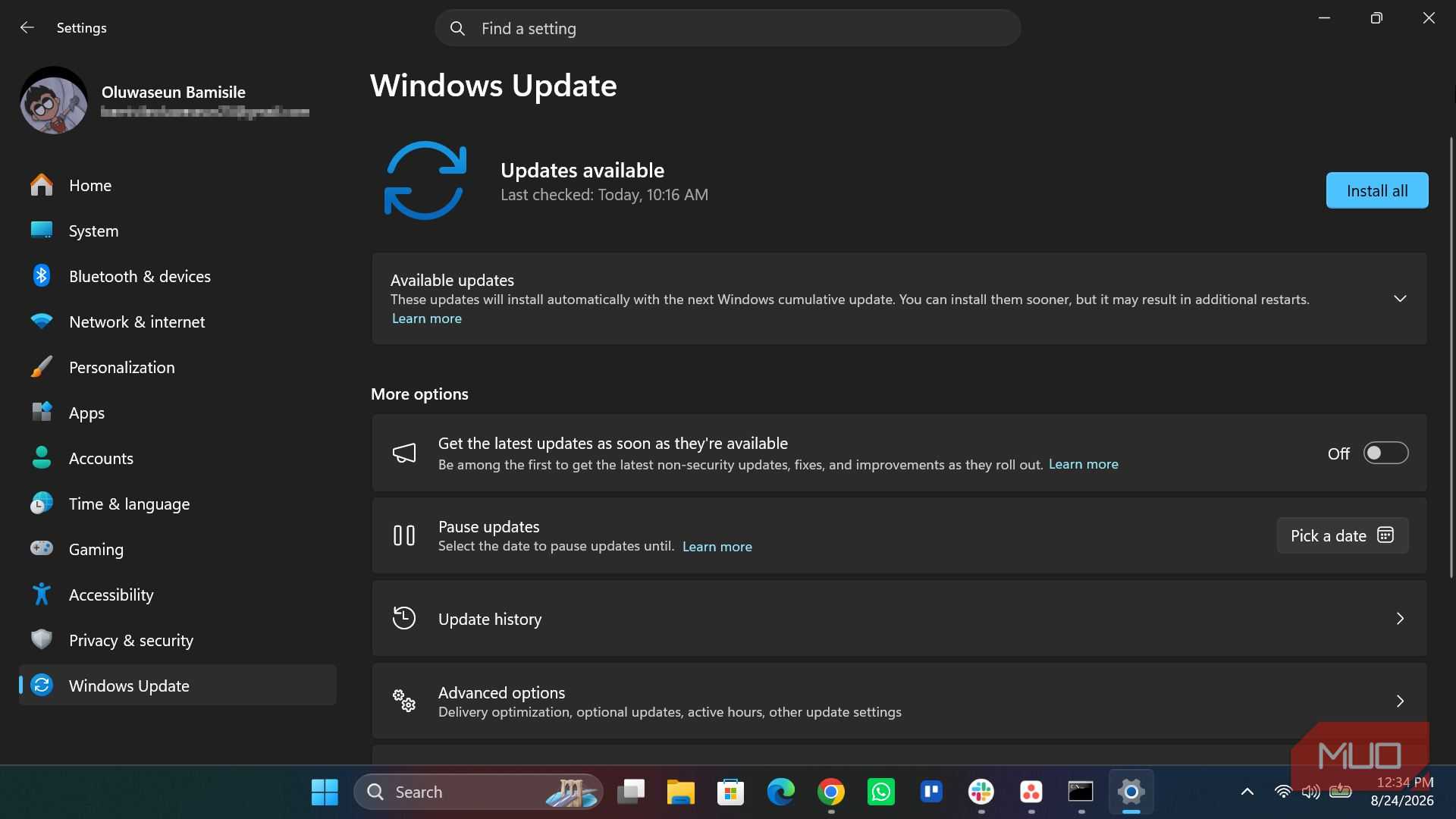Viewport: 1456px width, 819px height.
Task: Click the Home house icon in sidebar
Action: point(42,185)
